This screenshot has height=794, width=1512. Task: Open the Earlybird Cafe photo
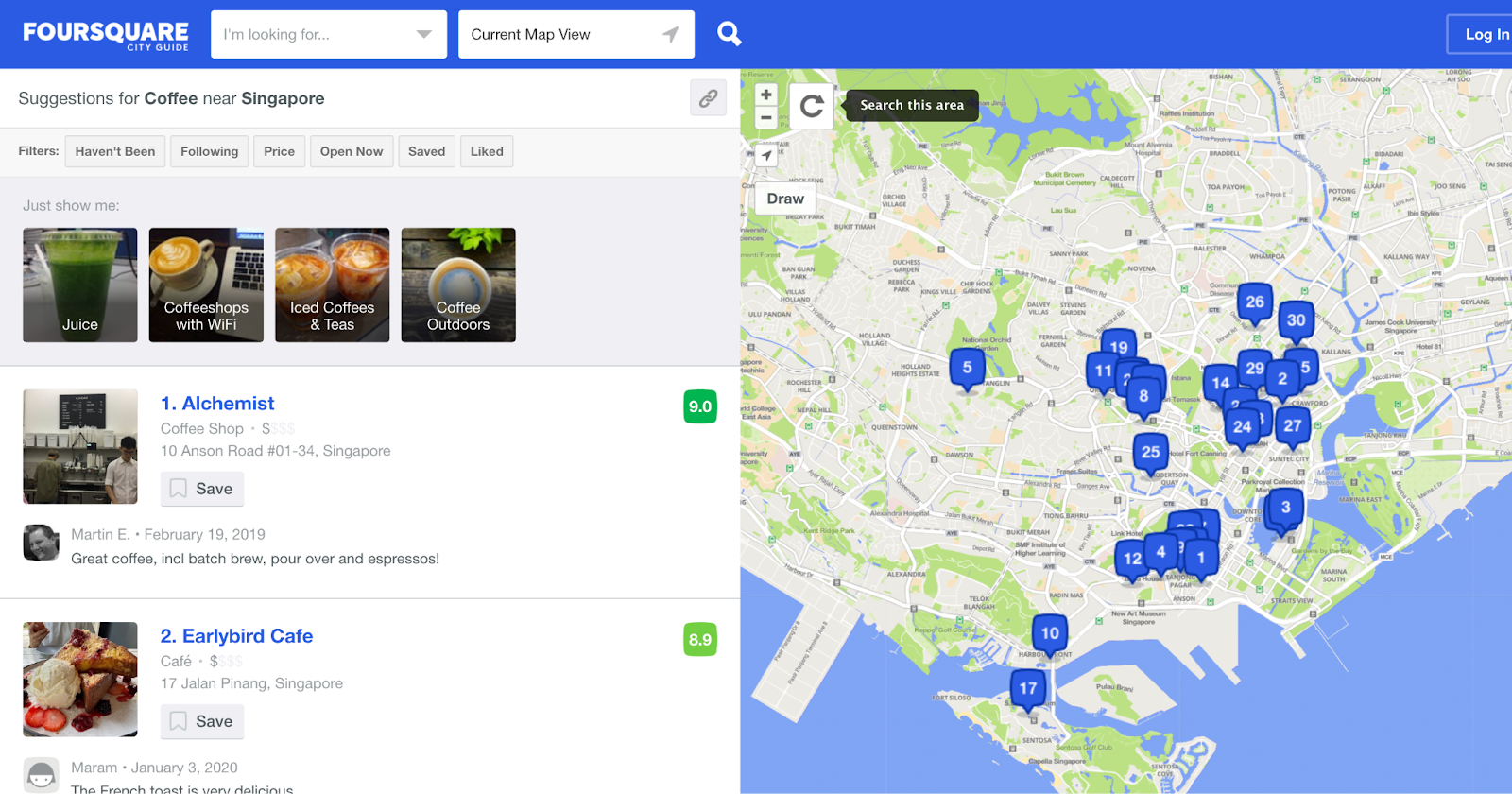80,680
